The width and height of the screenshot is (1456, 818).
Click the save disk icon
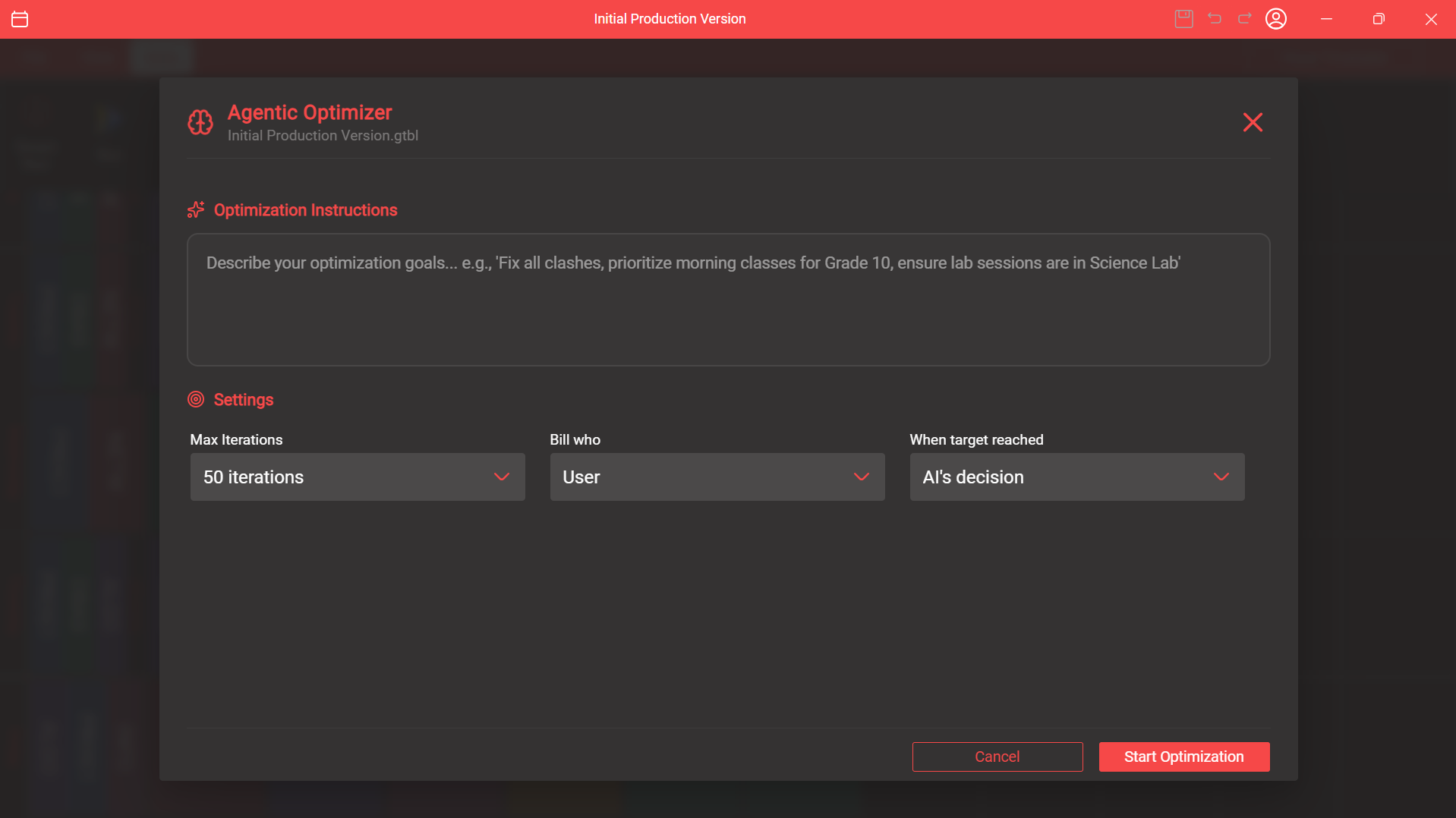point(1183,19)
